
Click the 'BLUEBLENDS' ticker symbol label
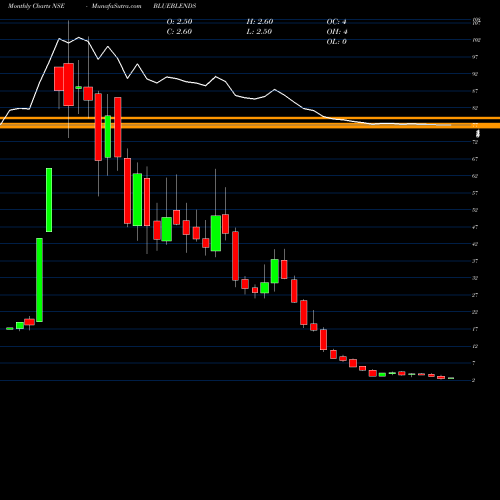[x=175, y=6]
